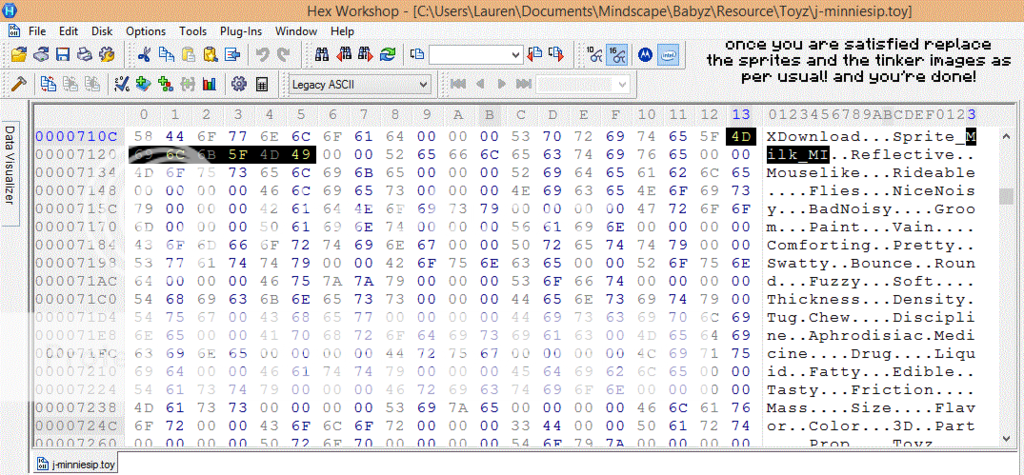This screenshot has width=1024, height=475.
Task: Click the green plus with colored blocks icon
Action: (x=166, y=84)
